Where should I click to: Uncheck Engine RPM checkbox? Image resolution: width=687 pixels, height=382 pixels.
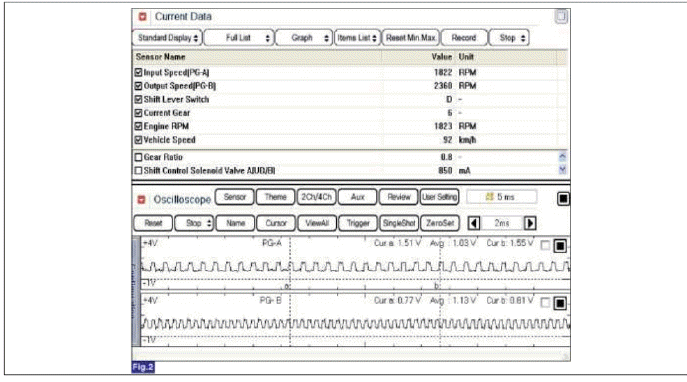pos(138,126)
